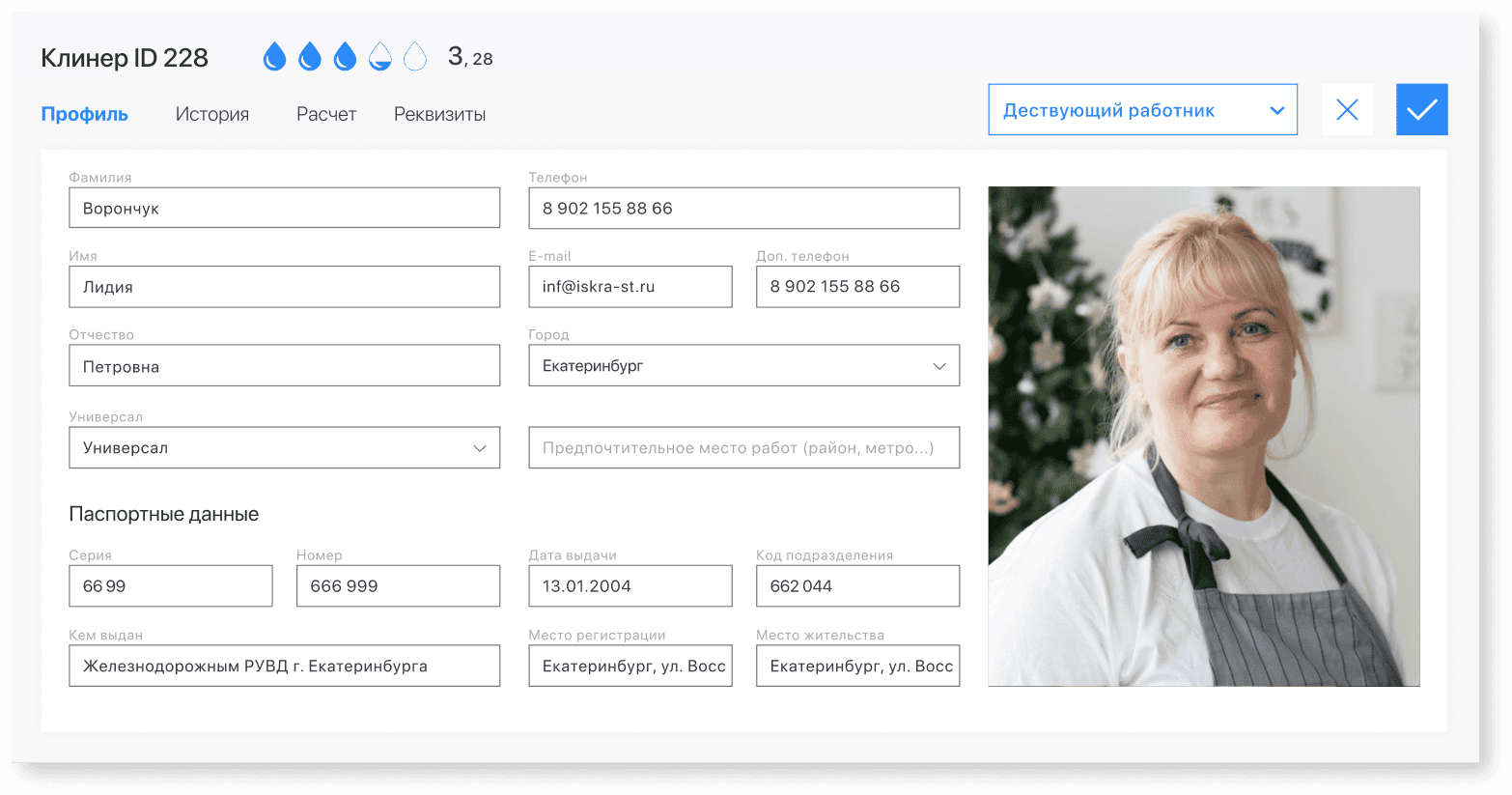
Task: Open the Действующий работник status dropdown
Action: tap(1142, 110)
